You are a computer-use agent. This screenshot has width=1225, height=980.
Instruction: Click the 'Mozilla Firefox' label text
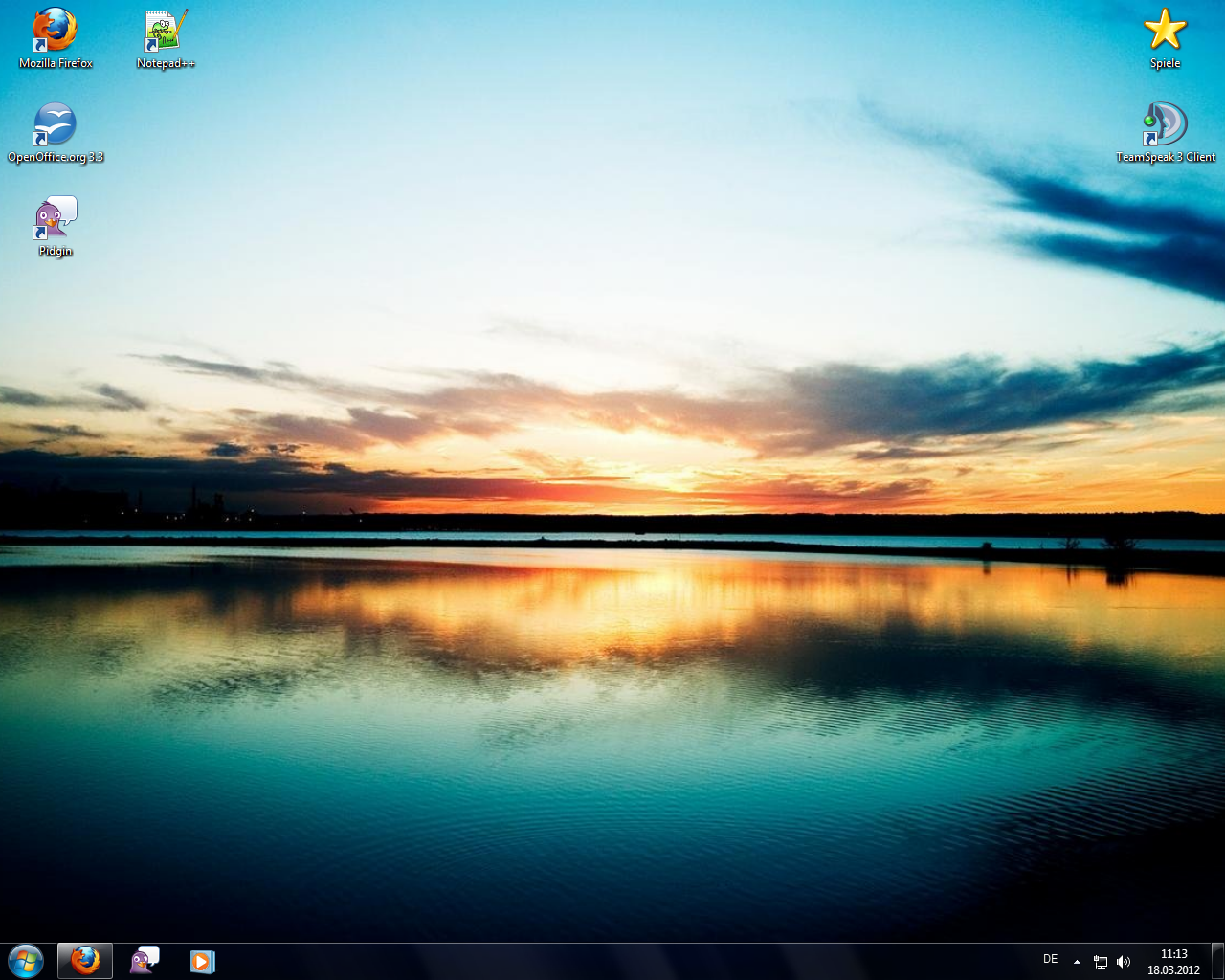tap(56, 63)
